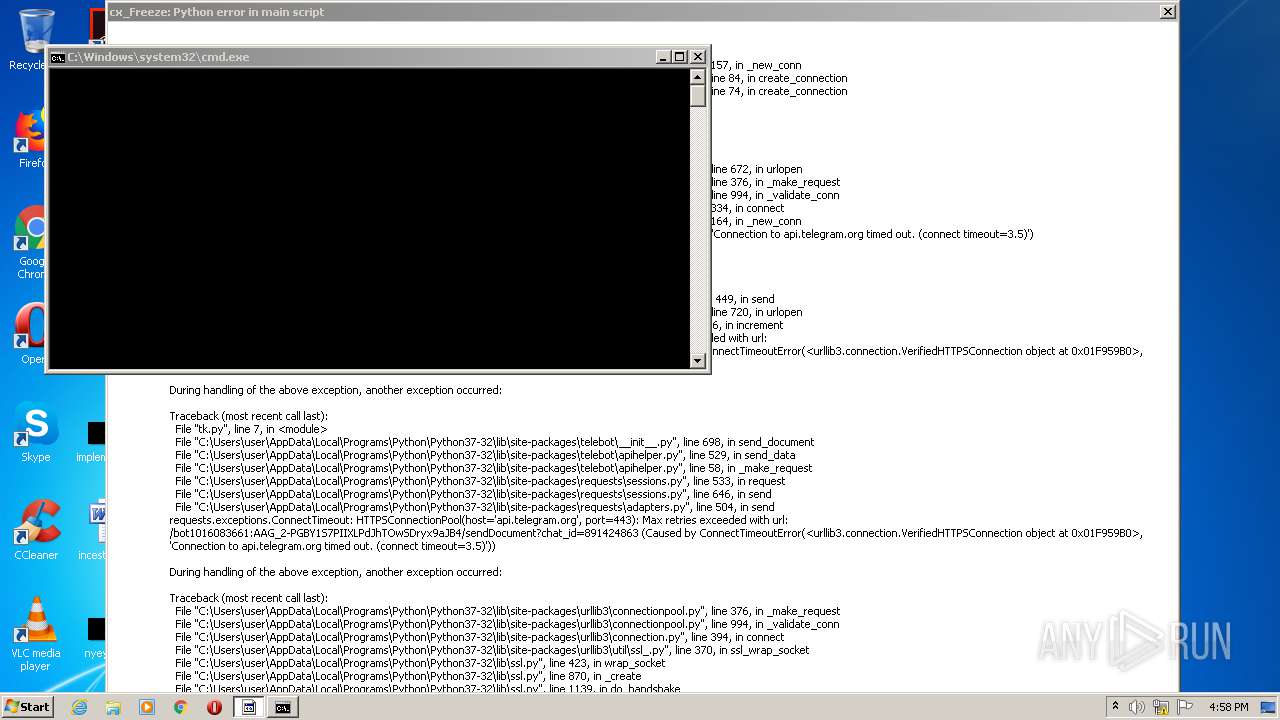Click the 'line 533, in request' sessions.py line
The image size is (1280, 720).
480,481
